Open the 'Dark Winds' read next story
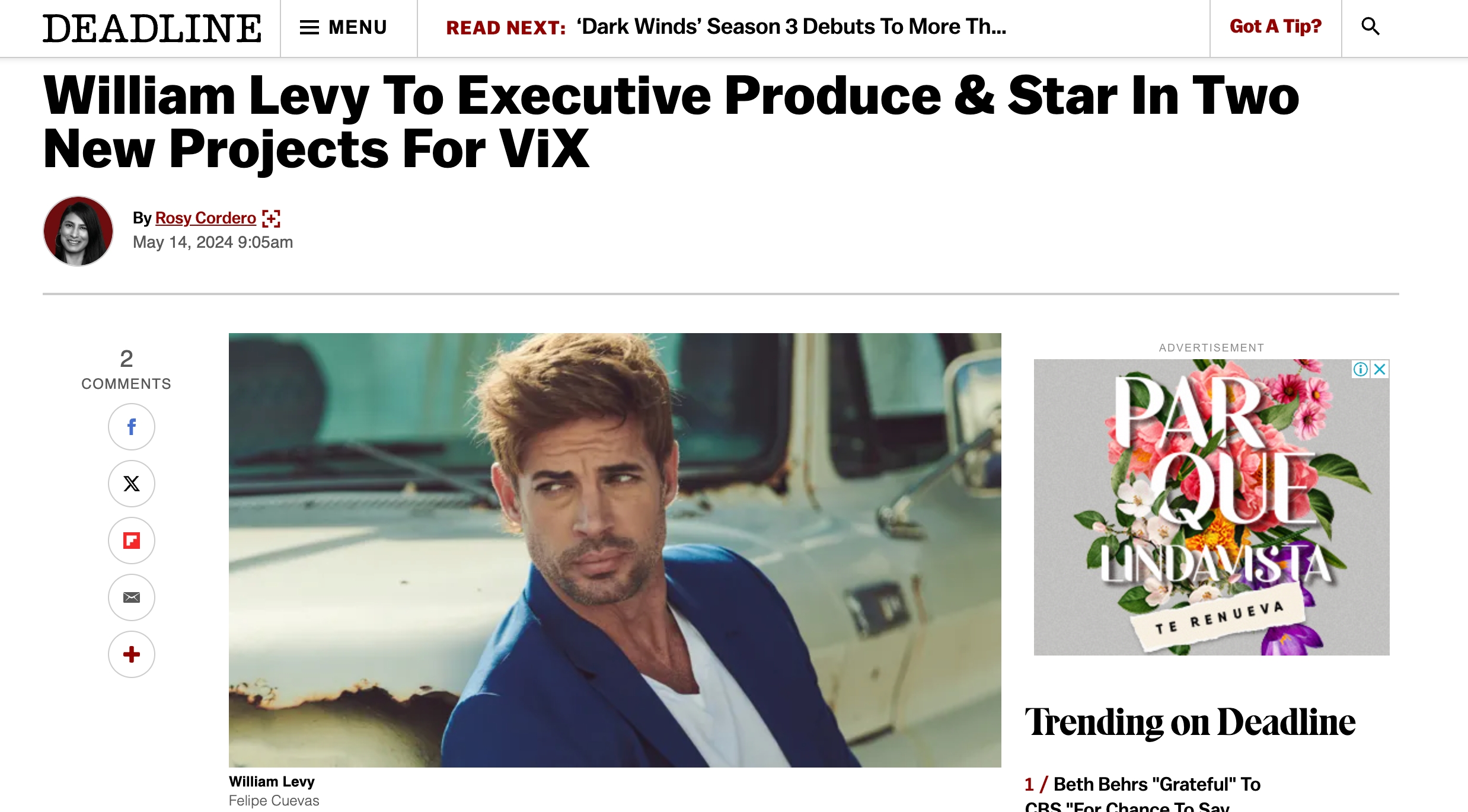This screenshot has height=812, width=1468. coord(791,27)
